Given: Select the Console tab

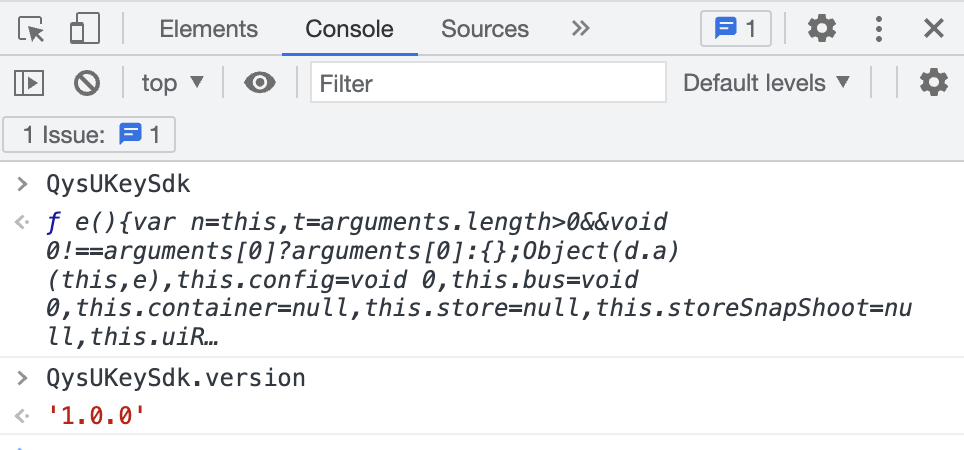Looking at the screenshot, I should pyautogui.click(x=349, y=29).
